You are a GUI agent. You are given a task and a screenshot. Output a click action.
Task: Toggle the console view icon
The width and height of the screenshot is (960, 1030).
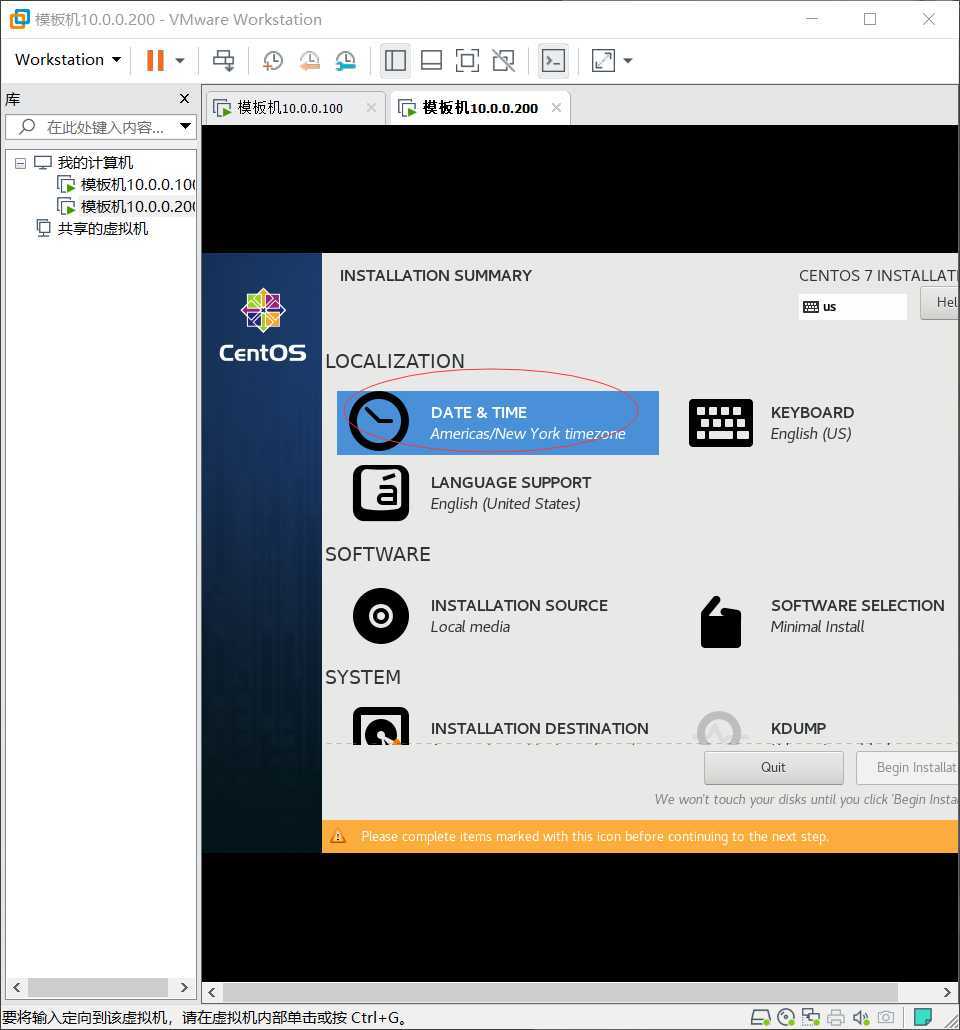tap(553, 60)
